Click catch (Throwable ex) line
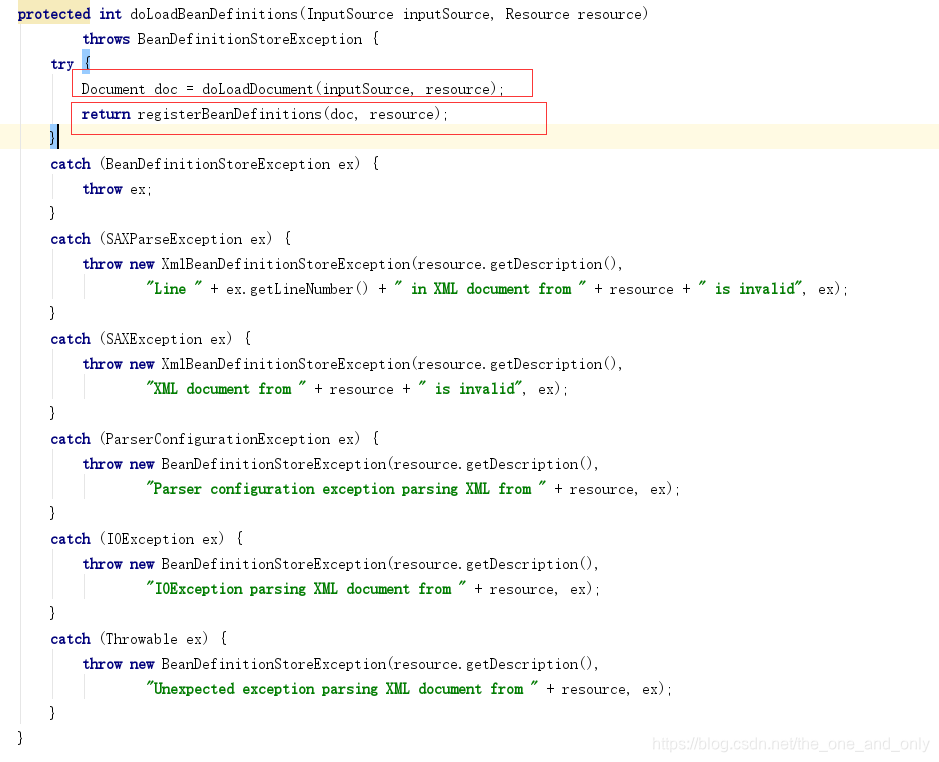Screen dimensions: 939x762 [139, 639]
